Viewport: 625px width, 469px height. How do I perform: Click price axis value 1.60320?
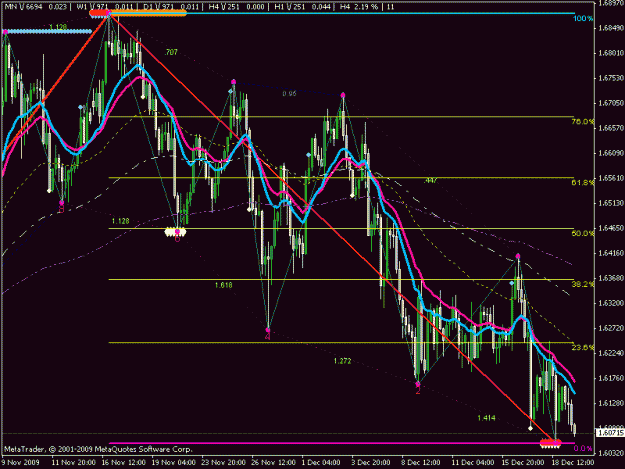coord(611,453)
